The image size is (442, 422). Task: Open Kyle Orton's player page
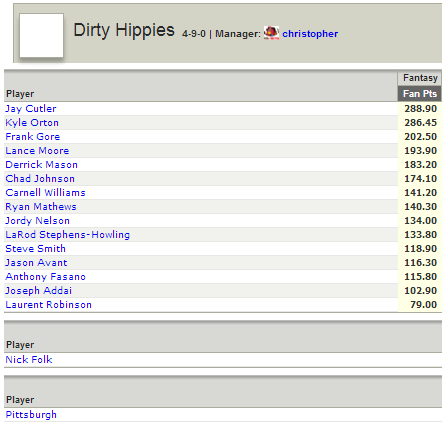[32, 123]
